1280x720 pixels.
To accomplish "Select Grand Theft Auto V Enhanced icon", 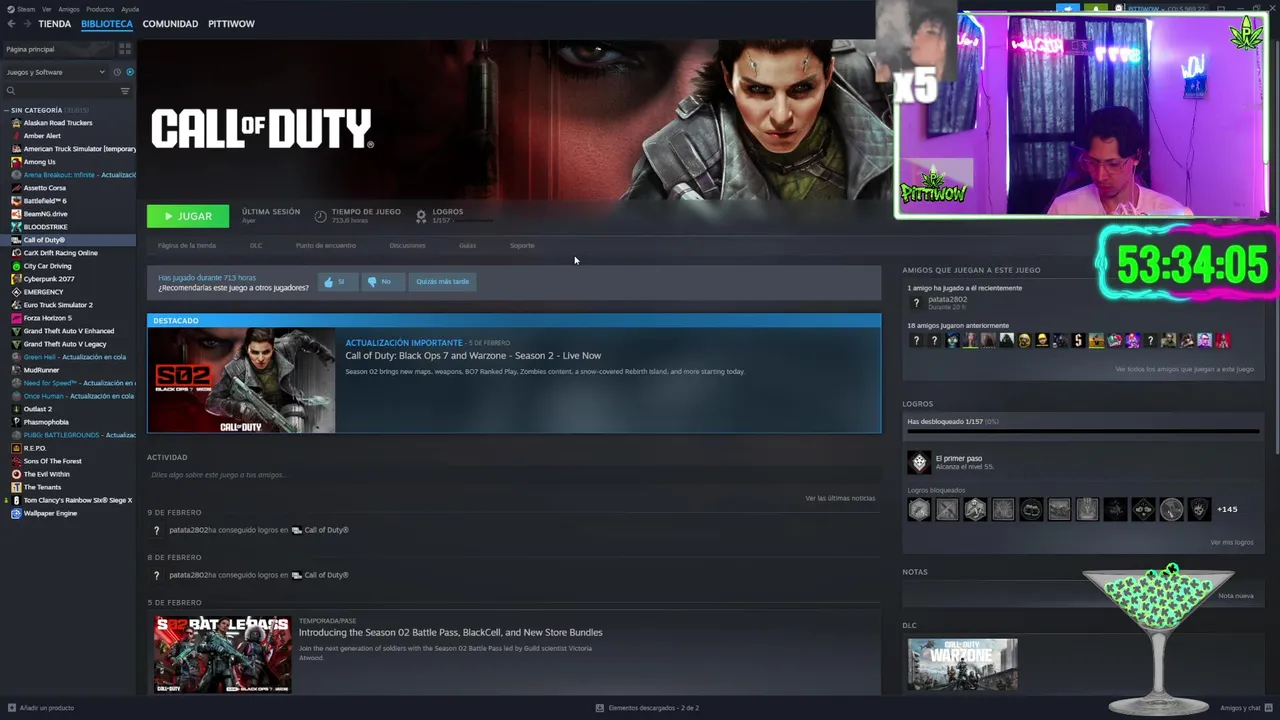I will pyautogui.click(x=16, y=331).
